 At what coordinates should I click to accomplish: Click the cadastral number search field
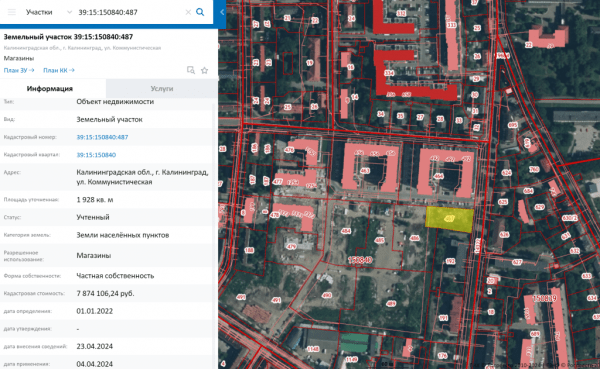pyautogui.click(x=130, y=12)
